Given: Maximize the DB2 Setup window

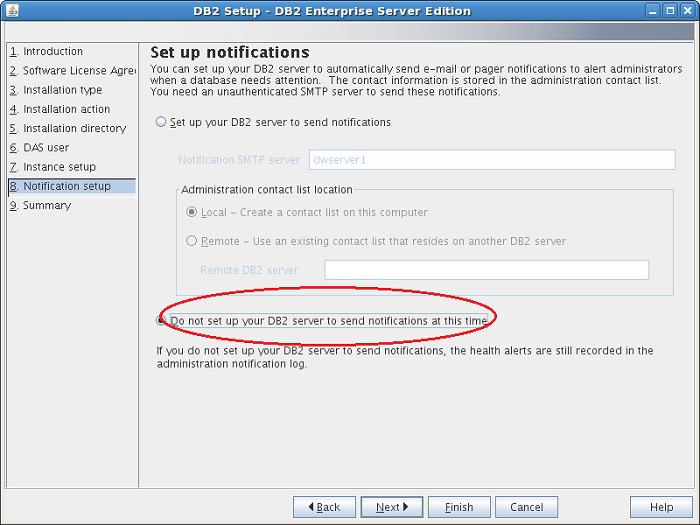Looking at the screenshot, I should [670, 11].
